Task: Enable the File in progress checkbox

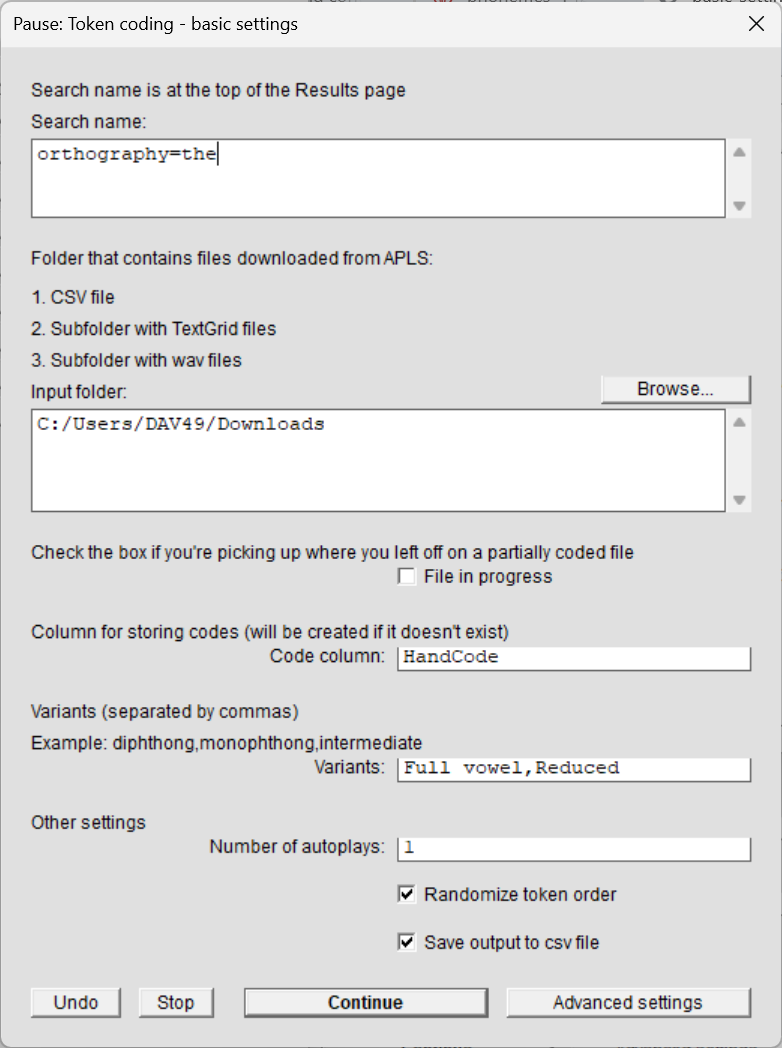Action: coord(407,577)
